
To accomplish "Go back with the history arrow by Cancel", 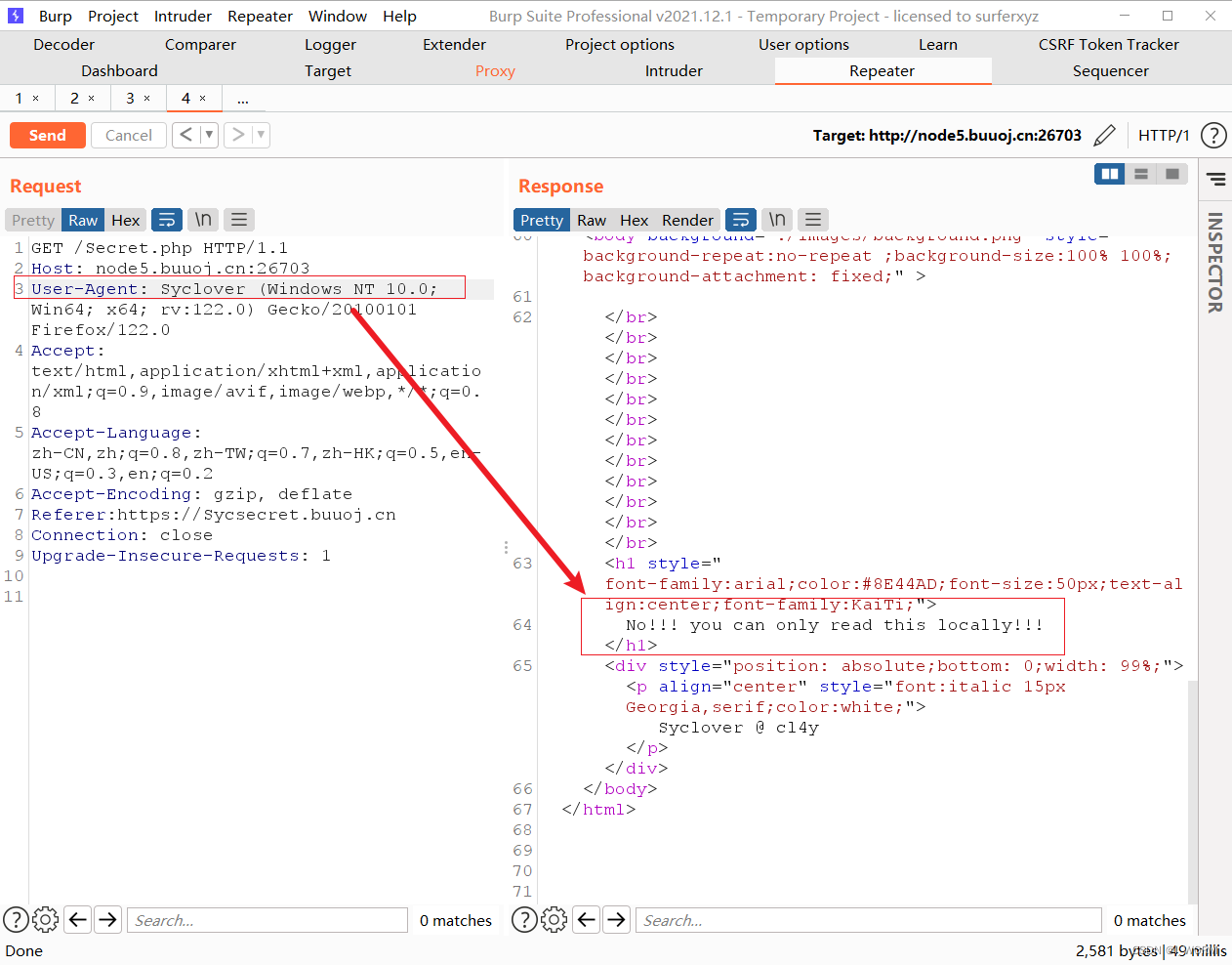I will coord(185,135).
